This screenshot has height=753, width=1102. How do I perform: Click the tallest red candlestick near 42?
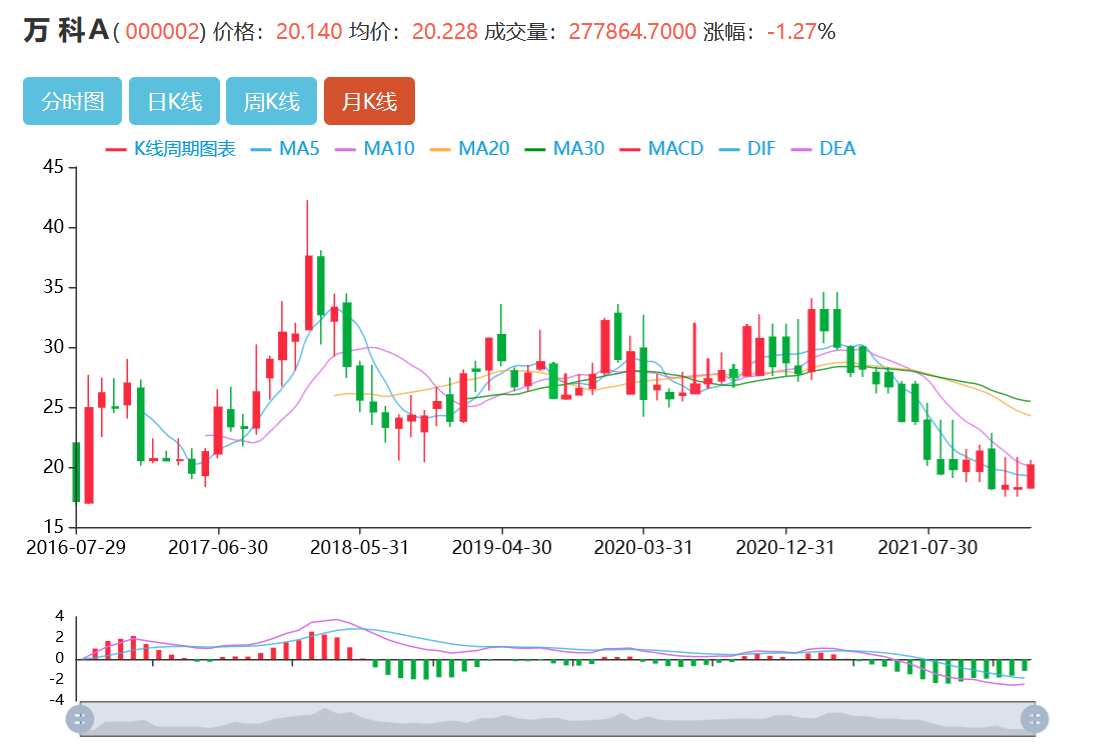coord(308,290)
